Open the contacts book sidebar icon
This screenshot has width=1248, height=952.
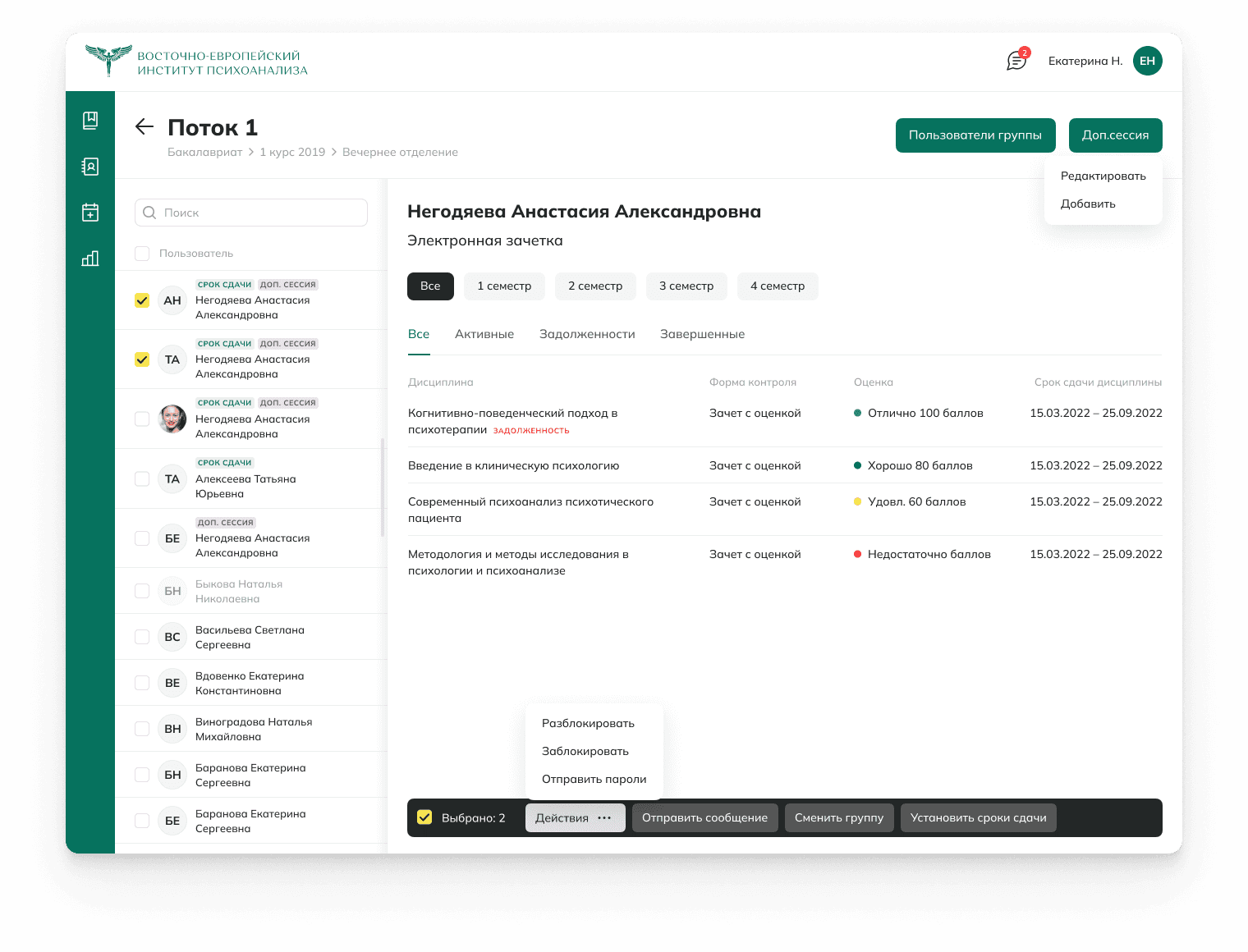[90, 167]
